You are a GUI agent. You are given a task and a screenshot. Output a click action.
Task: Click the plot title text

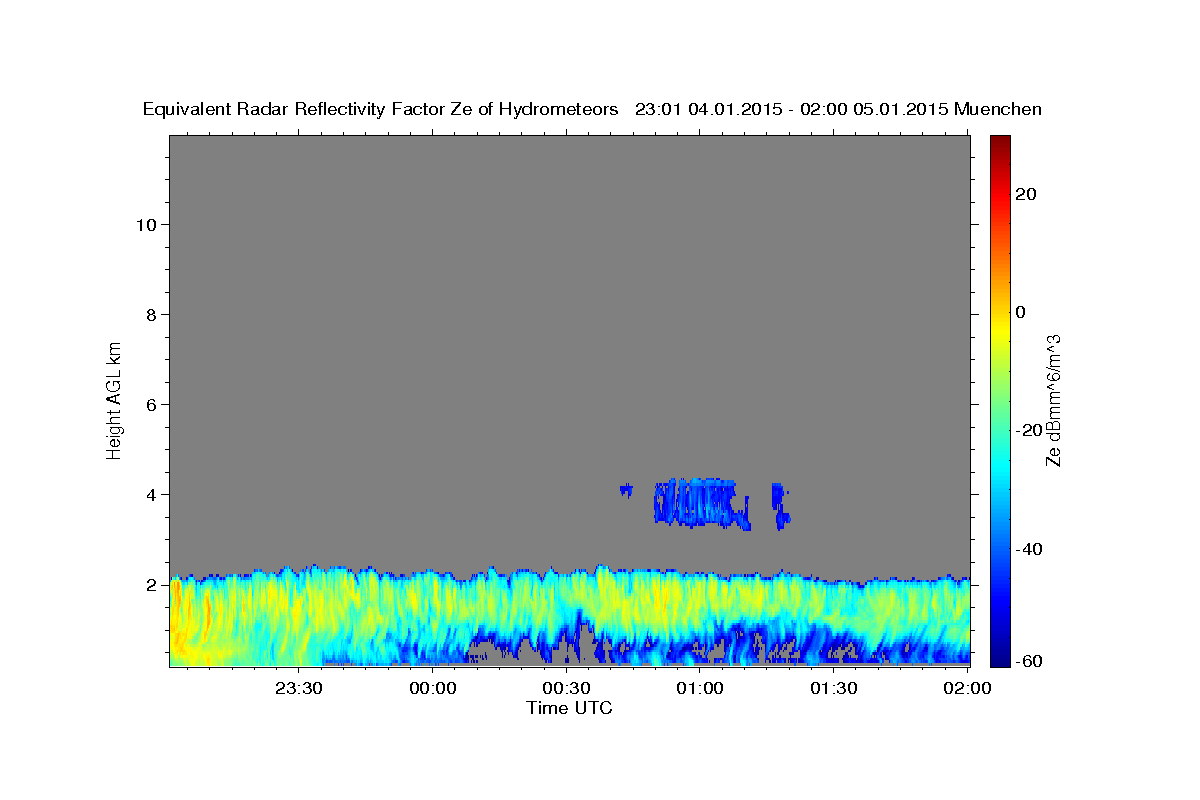[592, 110]
